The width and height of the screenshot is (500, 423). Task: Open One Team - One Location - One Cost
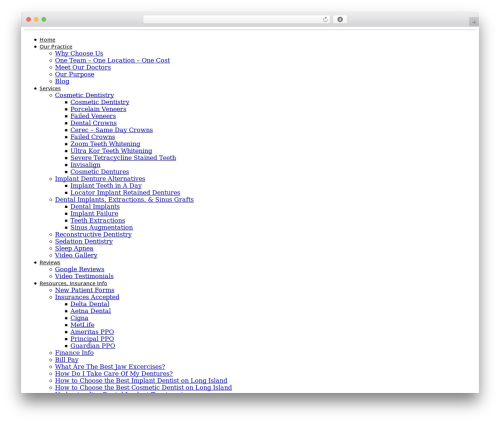pyautogui.click(x=112, y=60)
